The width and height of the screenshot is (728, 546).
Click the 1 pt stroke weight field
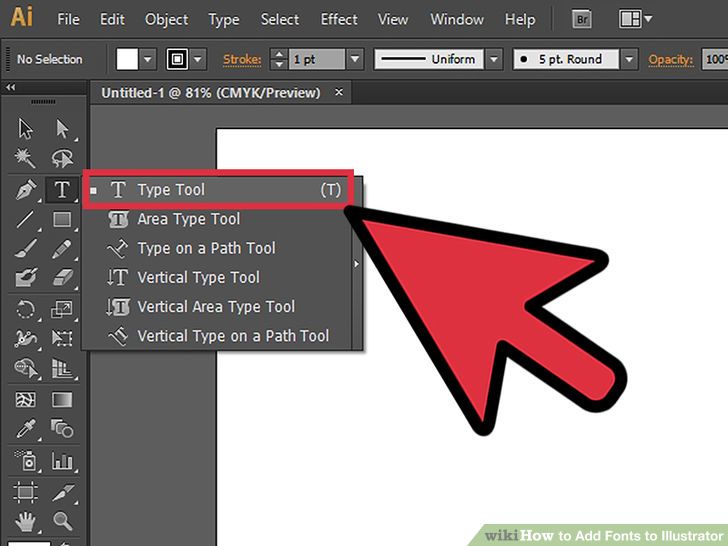point(317,59)
